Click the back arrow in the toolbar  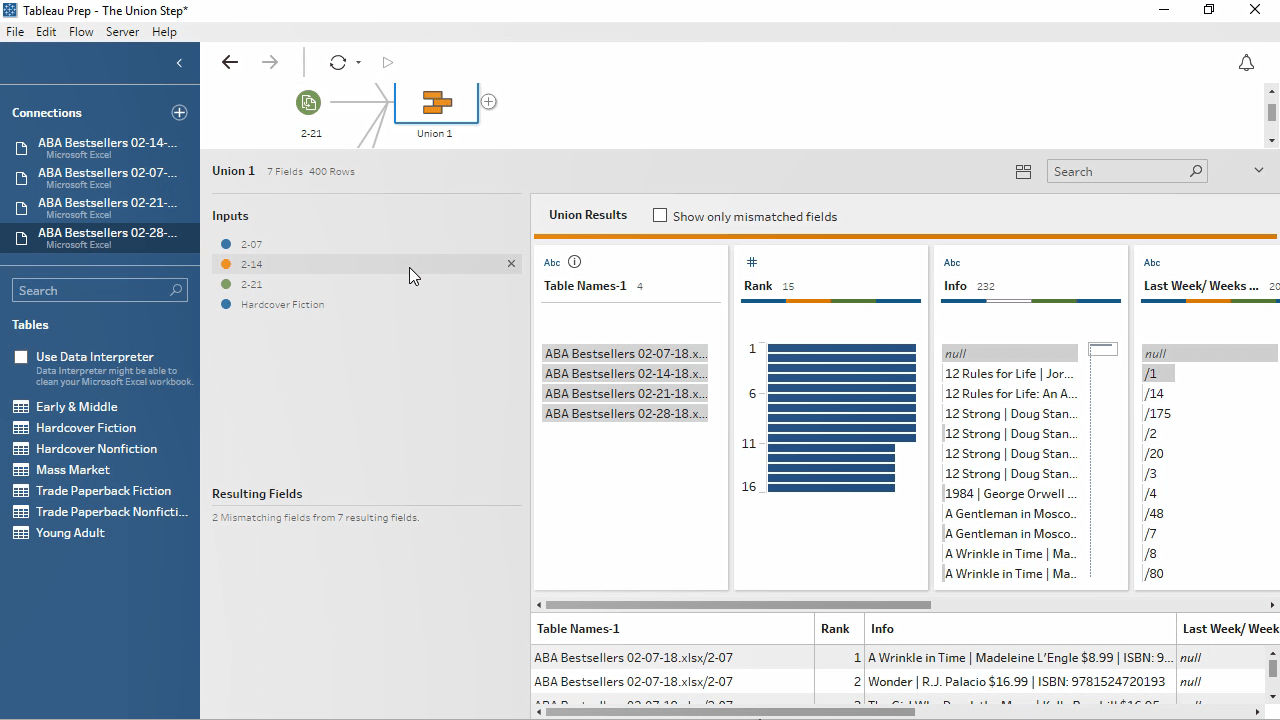coord(230,62)
